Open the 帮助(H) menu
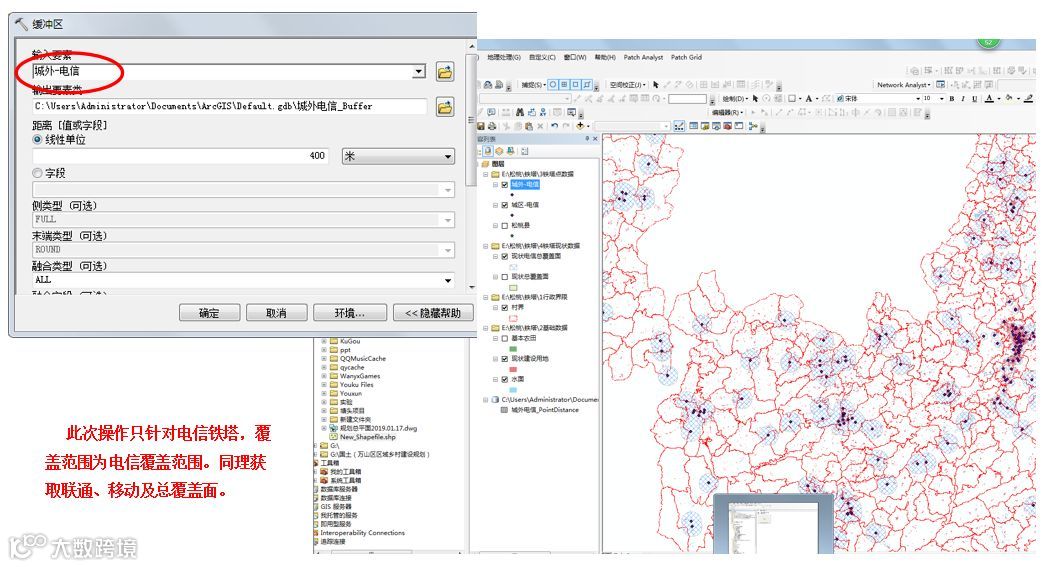 (x=605, y=58)
